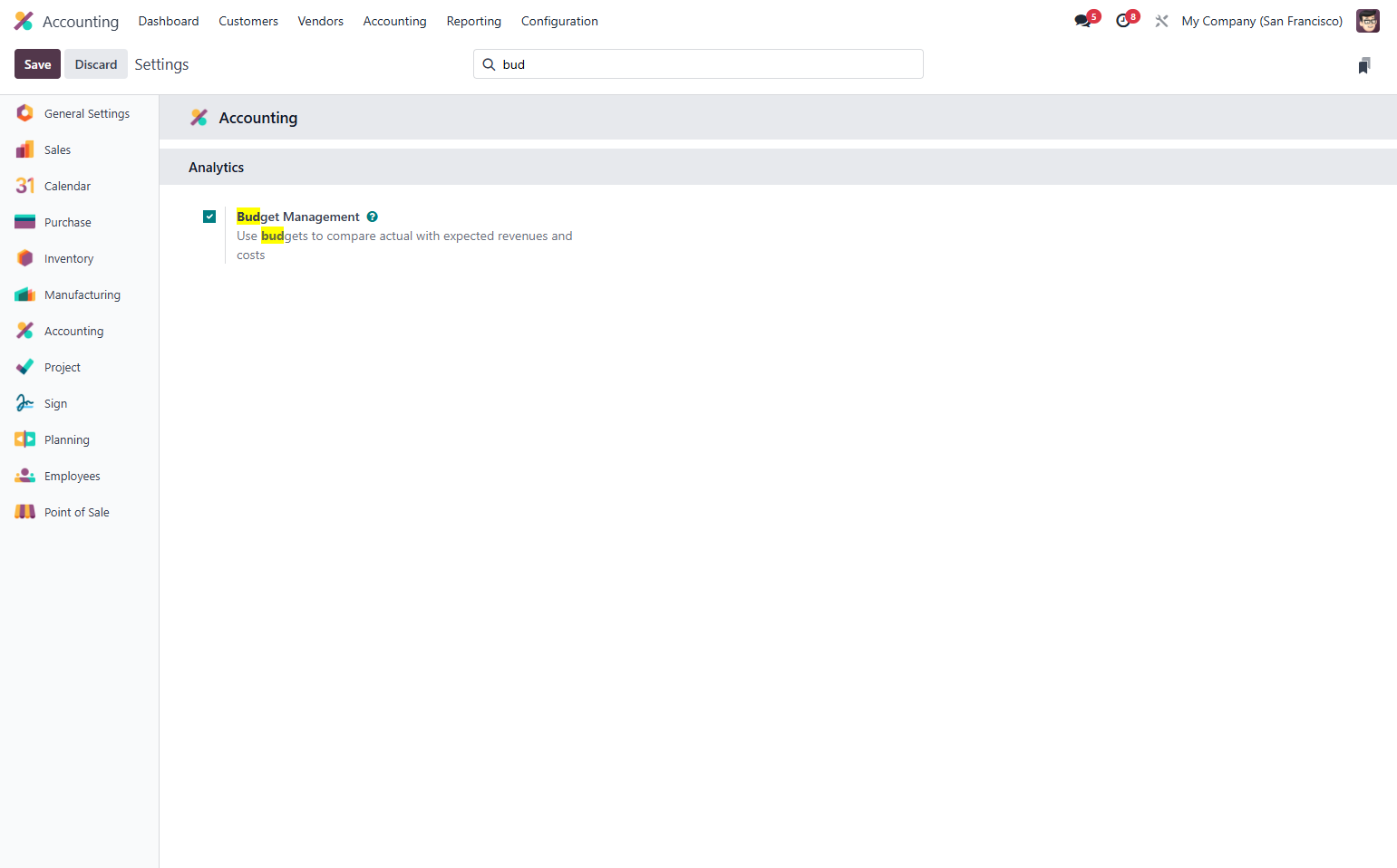1397x868 pixels.
Task: Open the General Settings sidebar icon
Action: pyautogui.click(x=25, y=113)
